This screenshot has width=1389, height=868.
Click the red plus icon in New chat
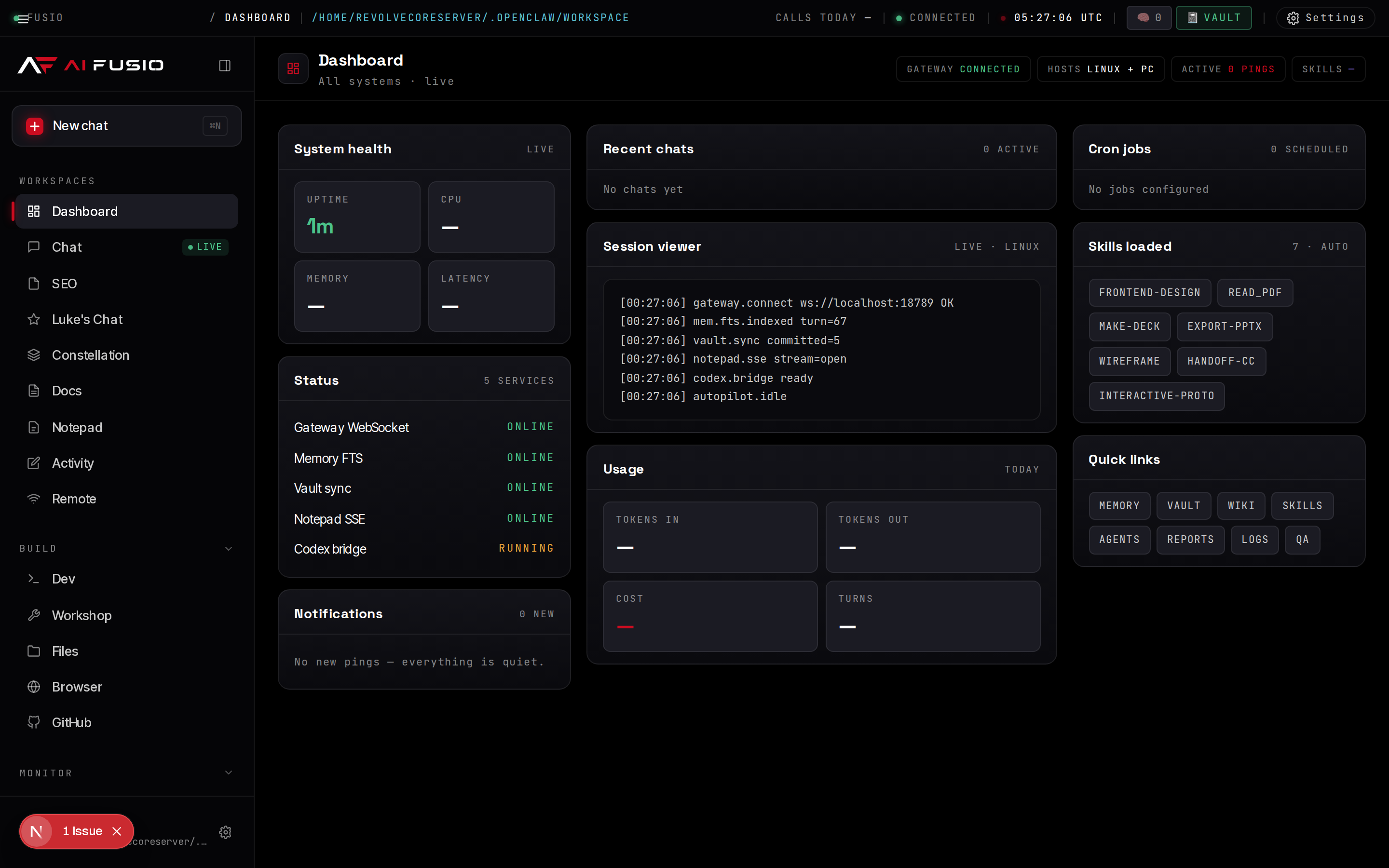(x=34, y=126)
